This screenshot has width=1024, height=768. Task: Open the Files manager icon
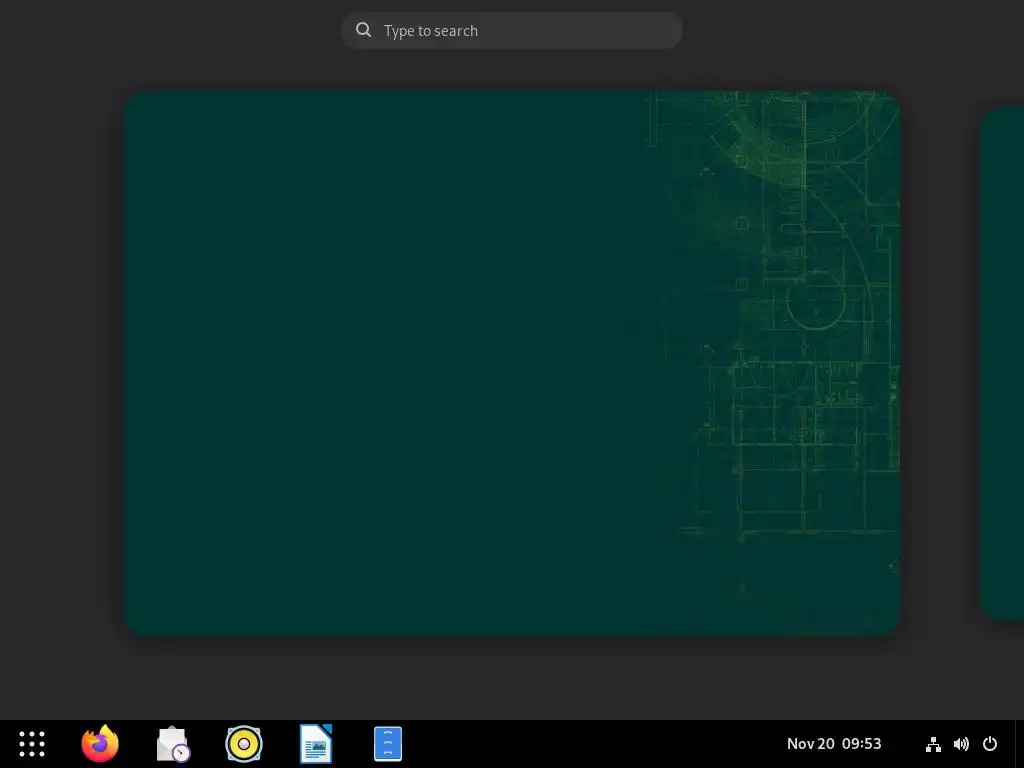[388, 744]
